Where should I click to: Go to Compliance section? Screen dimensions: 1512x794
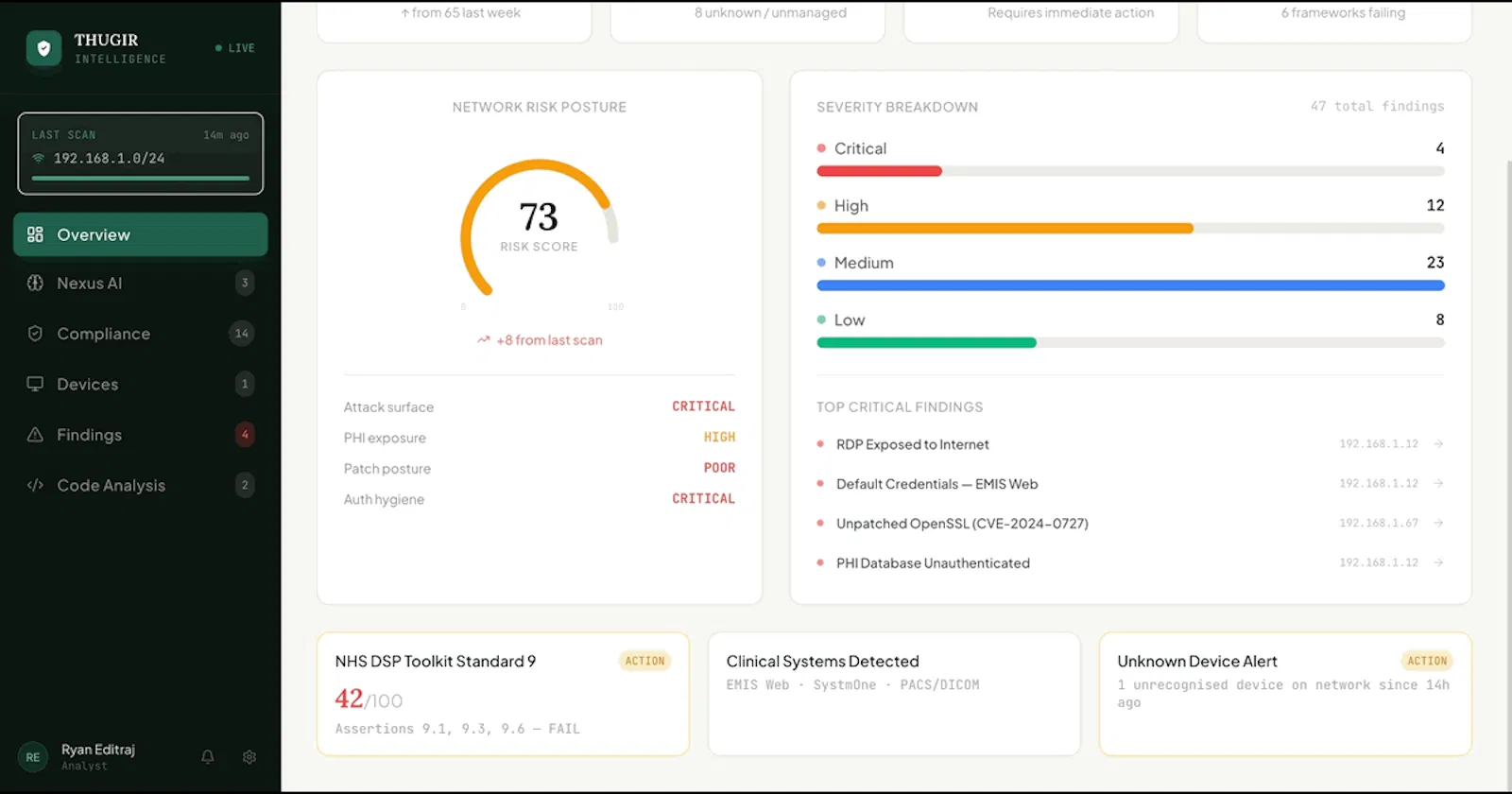tap(141, 334)
